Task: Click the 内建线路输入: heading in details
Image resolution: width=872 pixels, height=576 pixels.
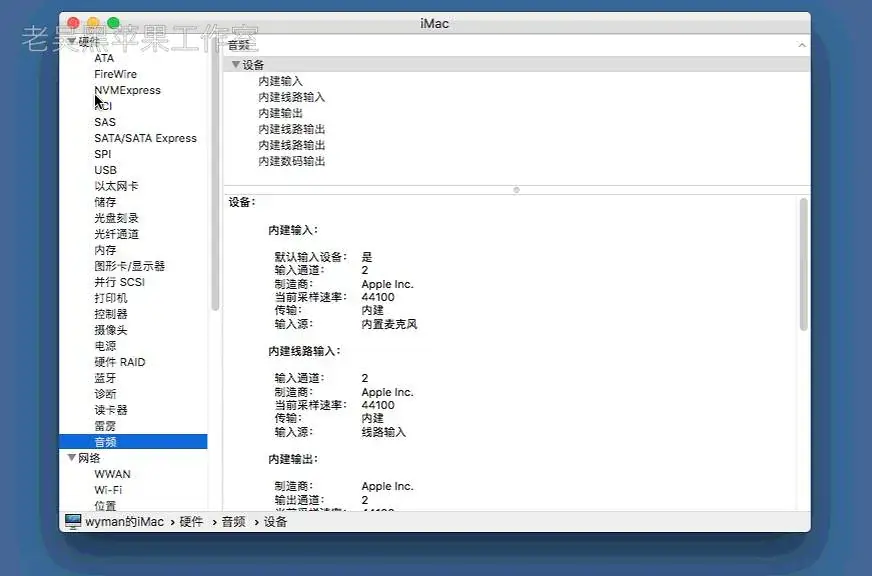Action: (x=304, y=351)
